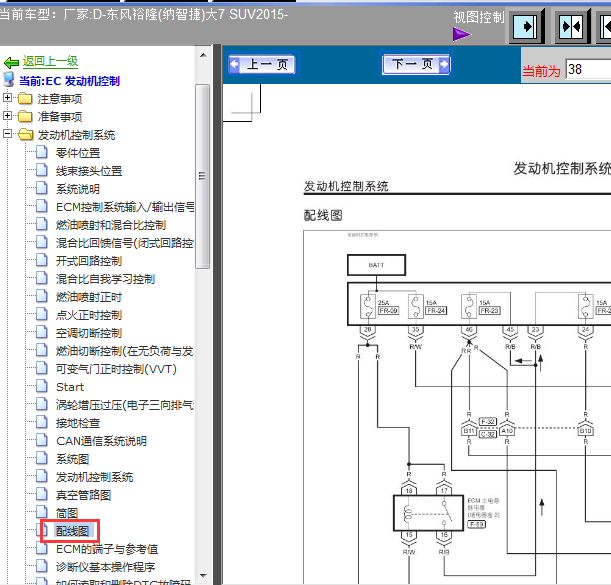611x585 pixels.
Task: Click the page icon beside 零件位置
Action: [42, 152]
